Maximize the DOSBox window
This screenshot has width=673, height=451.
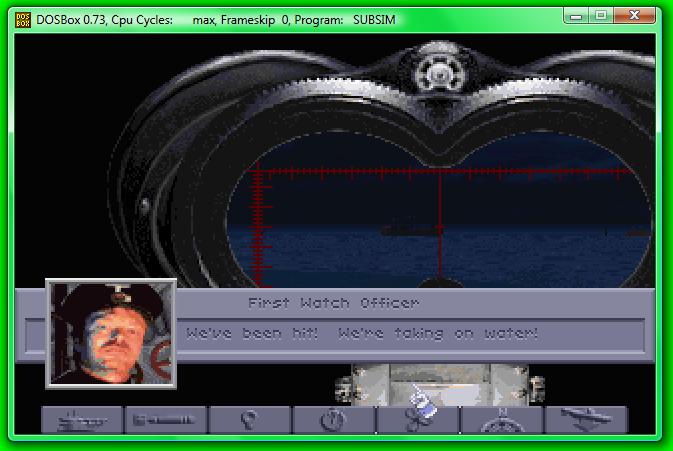(601, 16)
